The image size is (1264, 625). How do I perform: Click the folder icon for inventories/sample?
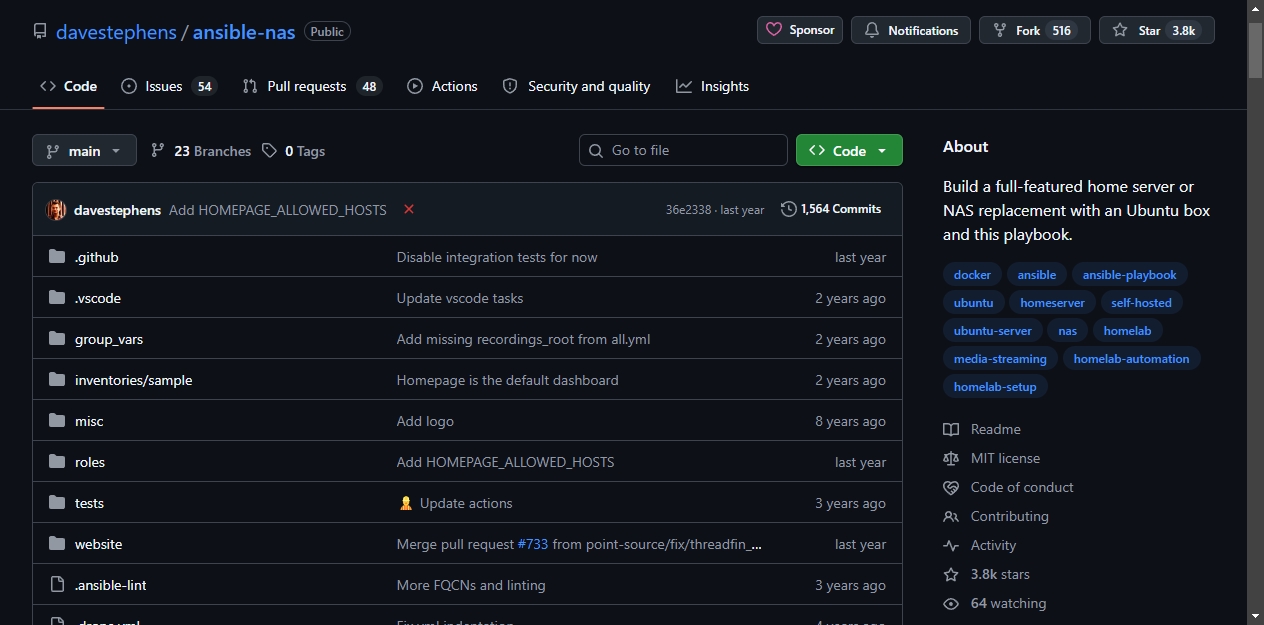tap(57, 380)
